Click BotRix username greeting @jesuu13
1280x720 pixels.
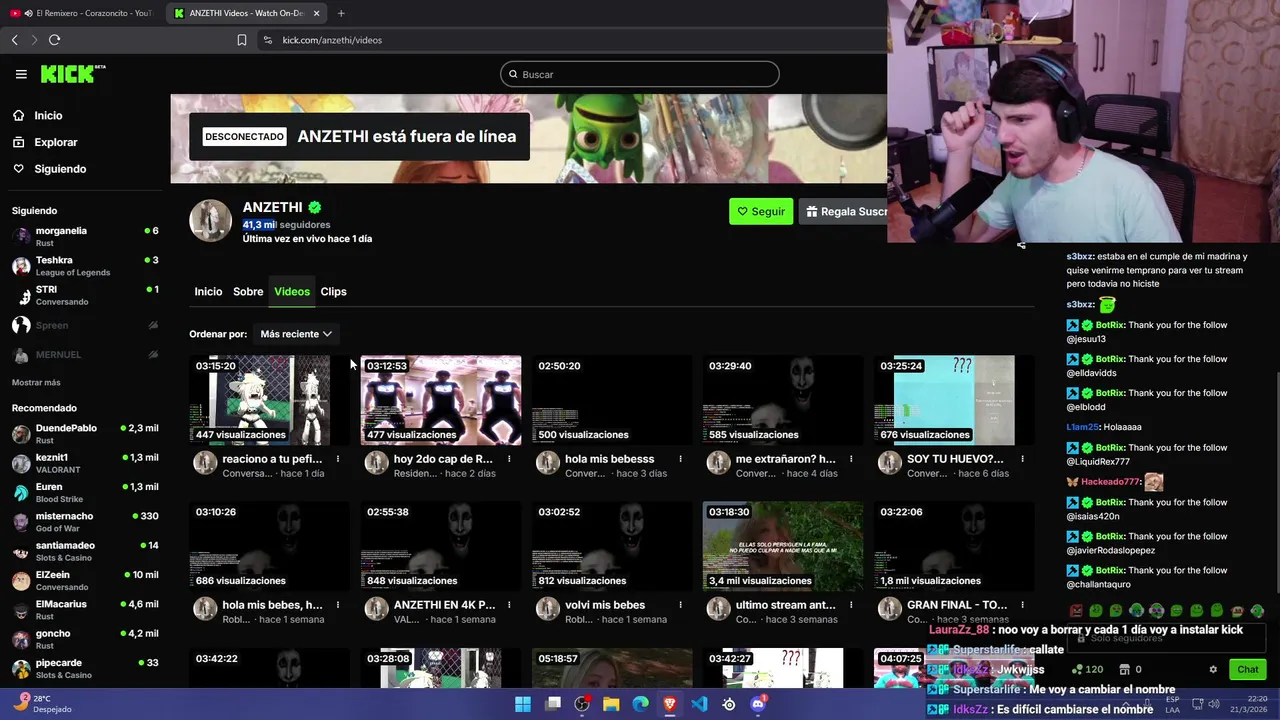[1110, 325]
